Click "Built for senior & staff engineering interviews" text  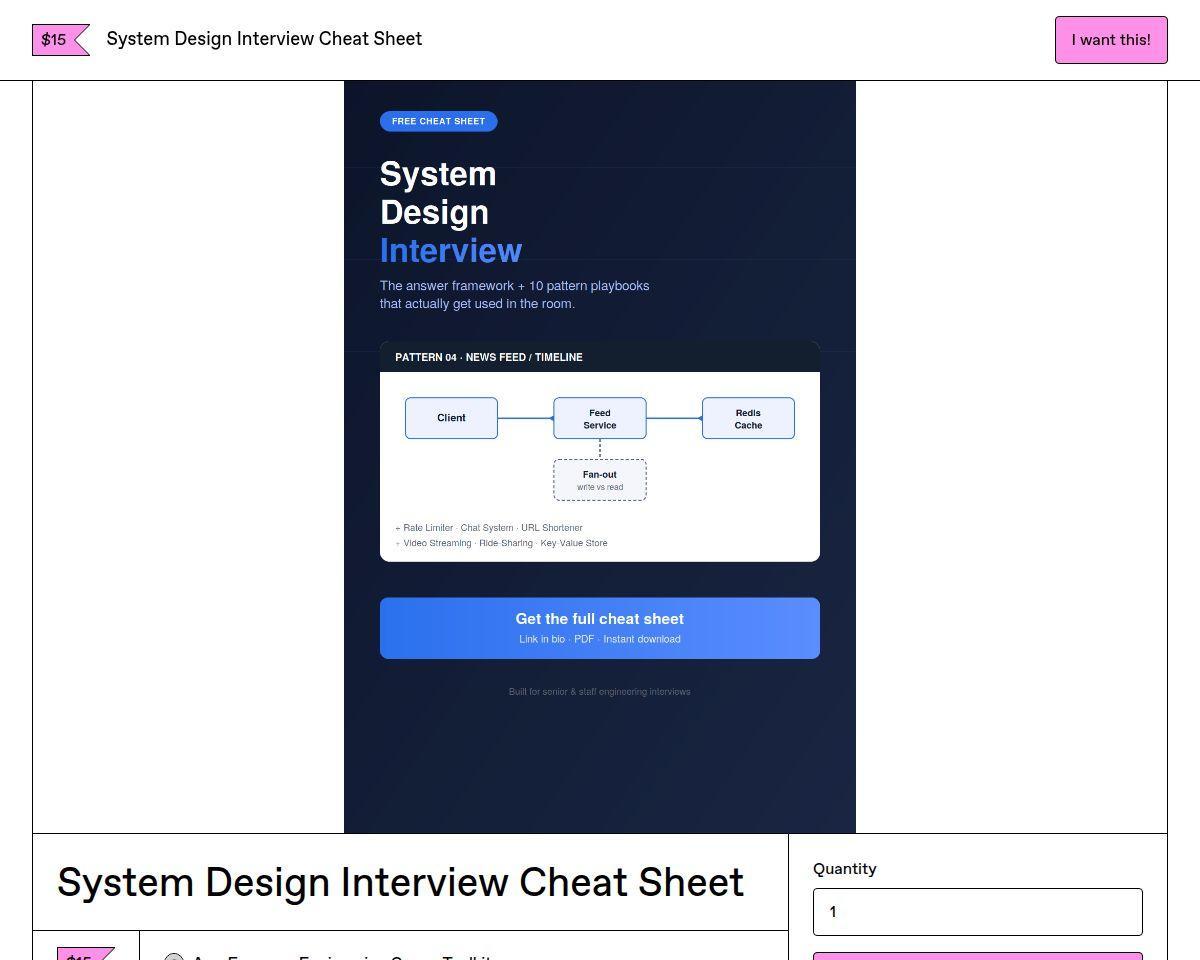pos(600,692)
